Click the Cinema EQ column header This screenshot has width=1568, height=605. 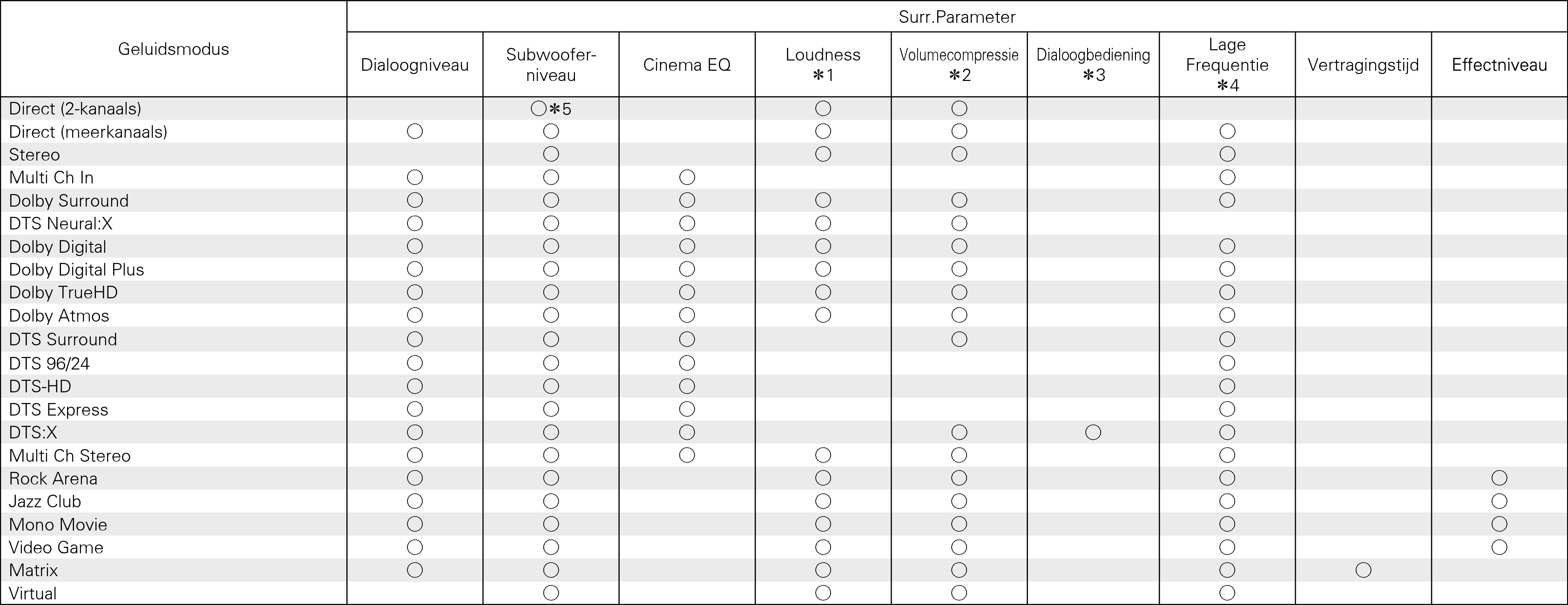coord(687,65)
